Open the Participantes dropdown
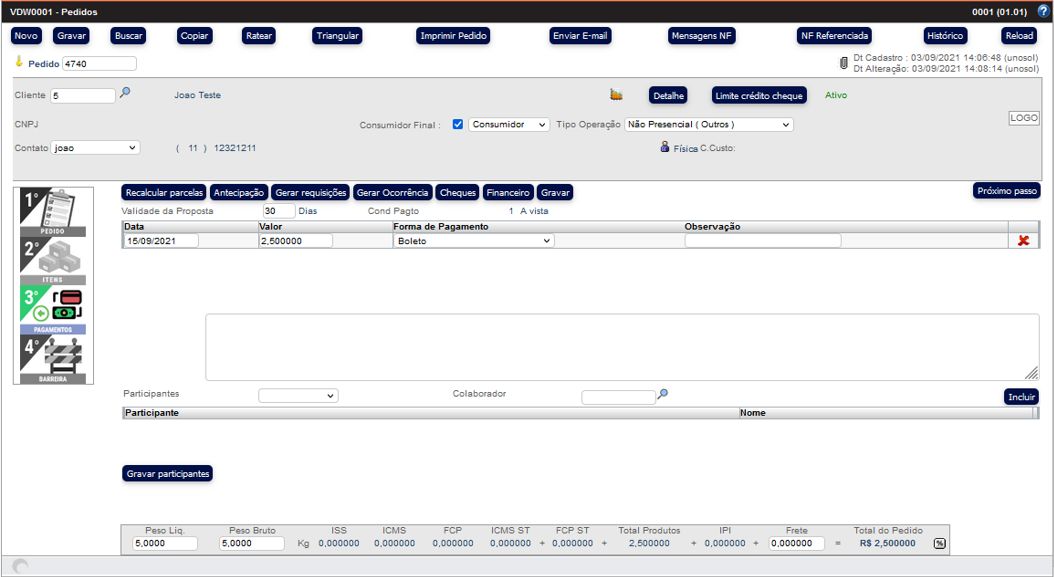Screen dimensions: 1054x577 (x=298, y=396)
